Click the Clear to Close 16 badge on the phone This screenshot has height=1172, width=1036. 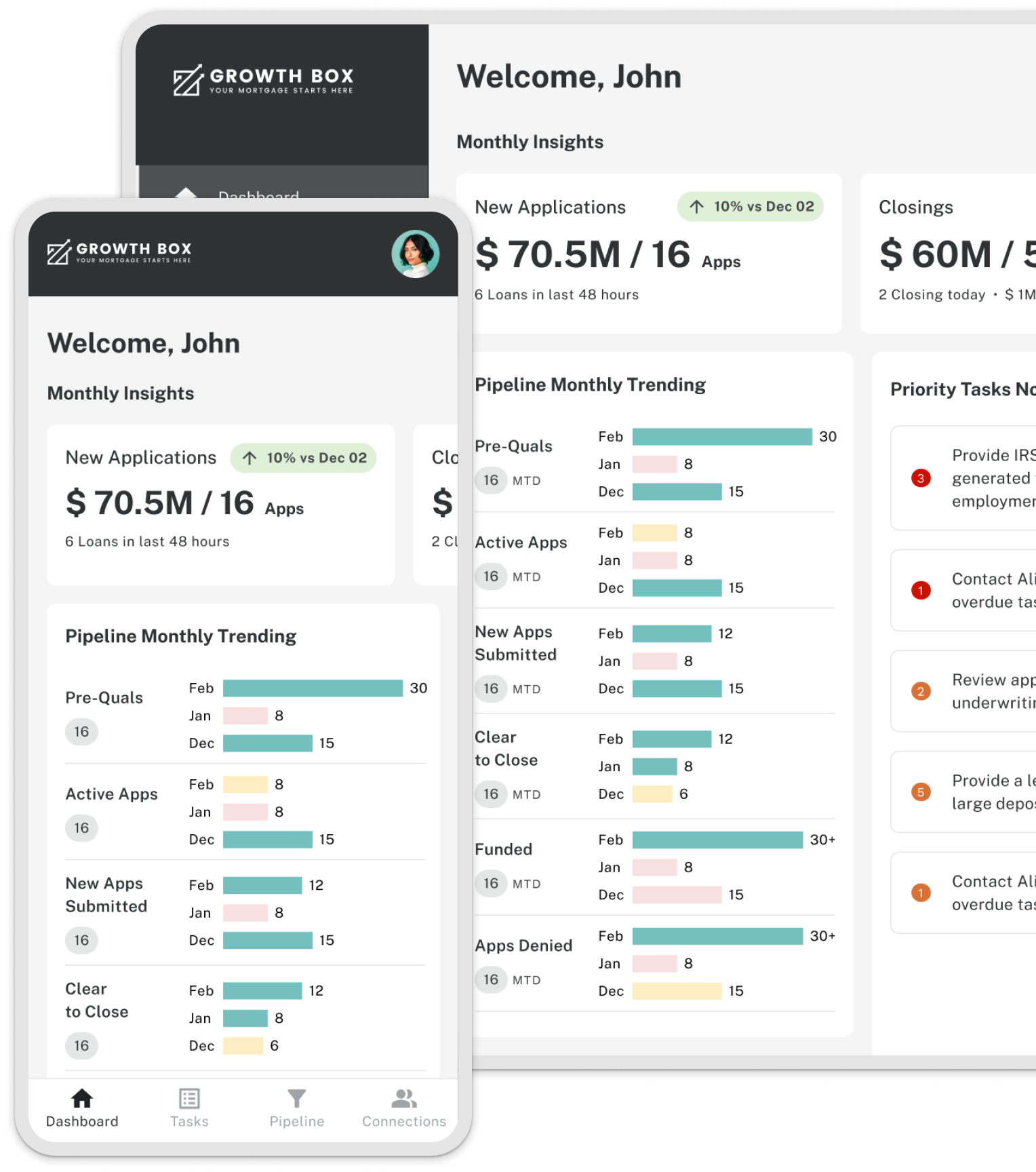click(x=81, y=1046)
